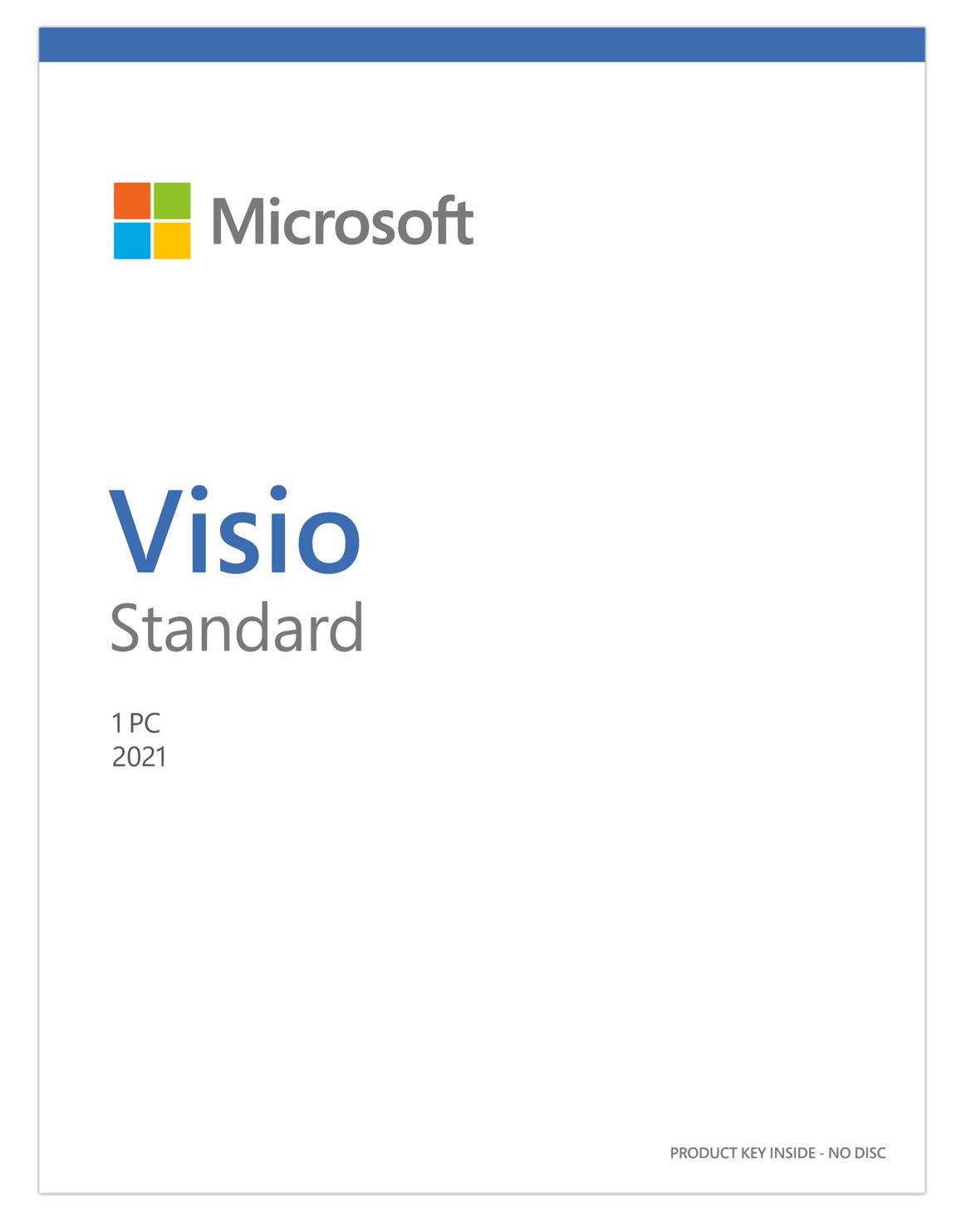Click the letter V in Visio

click(x=145, y=532)
